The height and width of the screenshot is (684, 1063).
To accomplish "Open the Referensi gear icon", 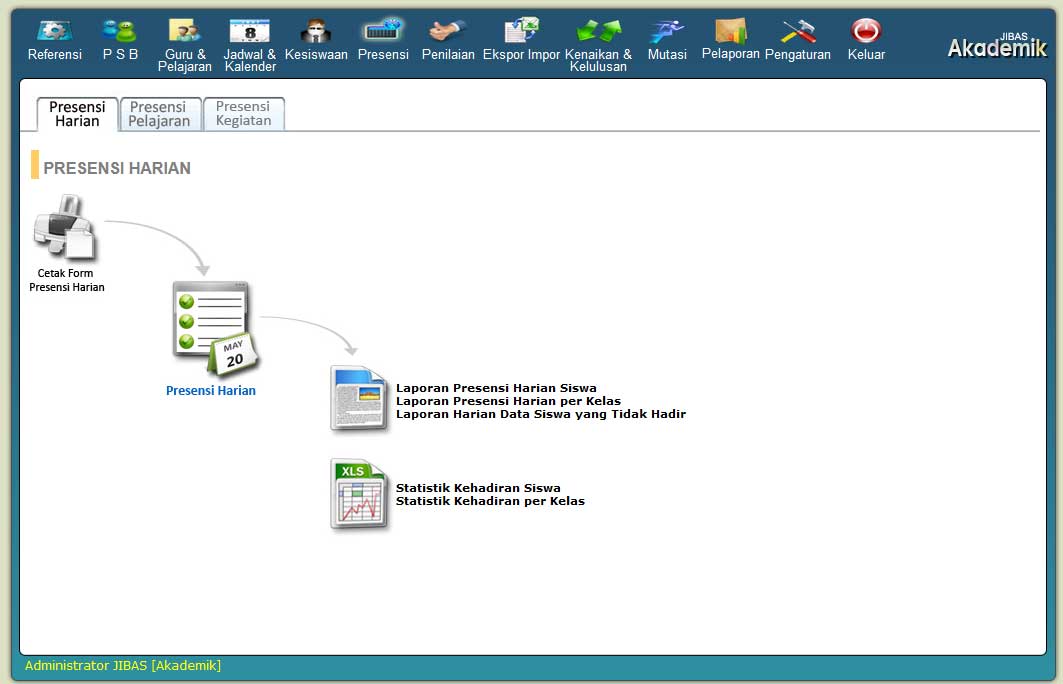I will click(x=54, y=31).
